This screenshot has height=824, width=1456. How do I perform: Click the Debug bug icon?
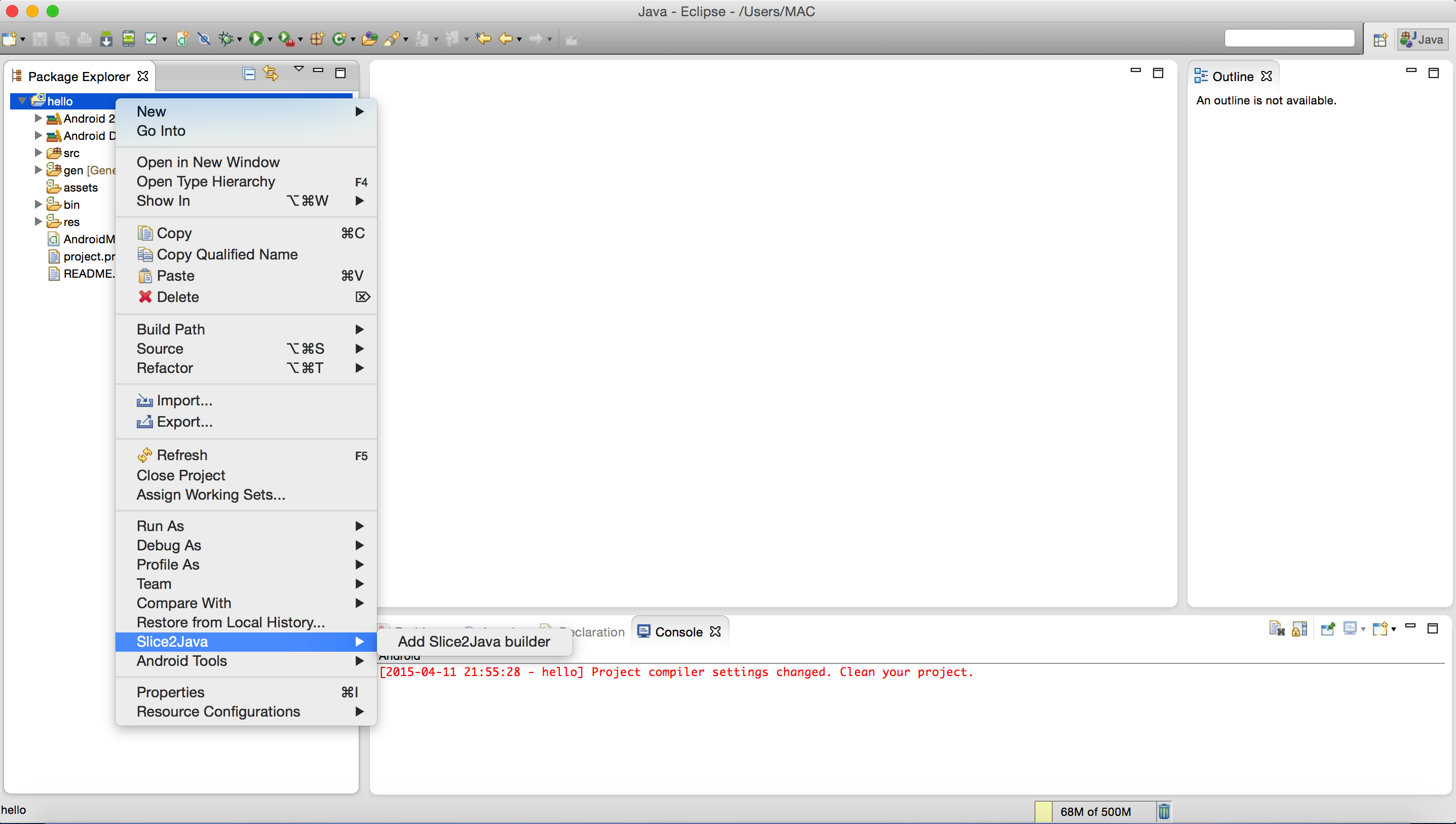click(x=226, y=39)
